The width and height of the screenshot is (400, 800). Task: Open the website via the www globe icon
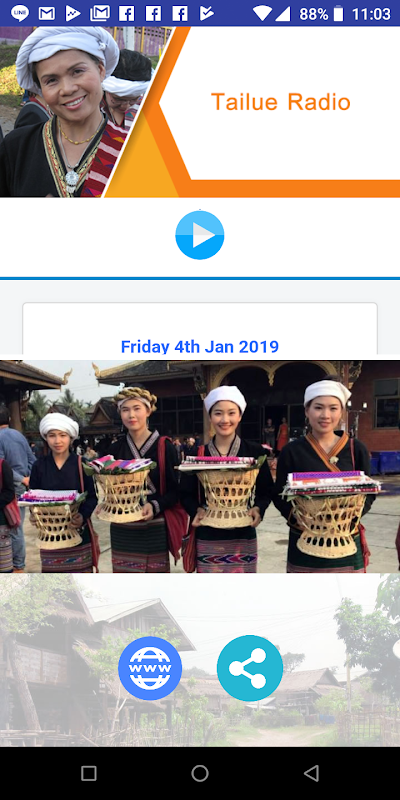pos(150,668)
